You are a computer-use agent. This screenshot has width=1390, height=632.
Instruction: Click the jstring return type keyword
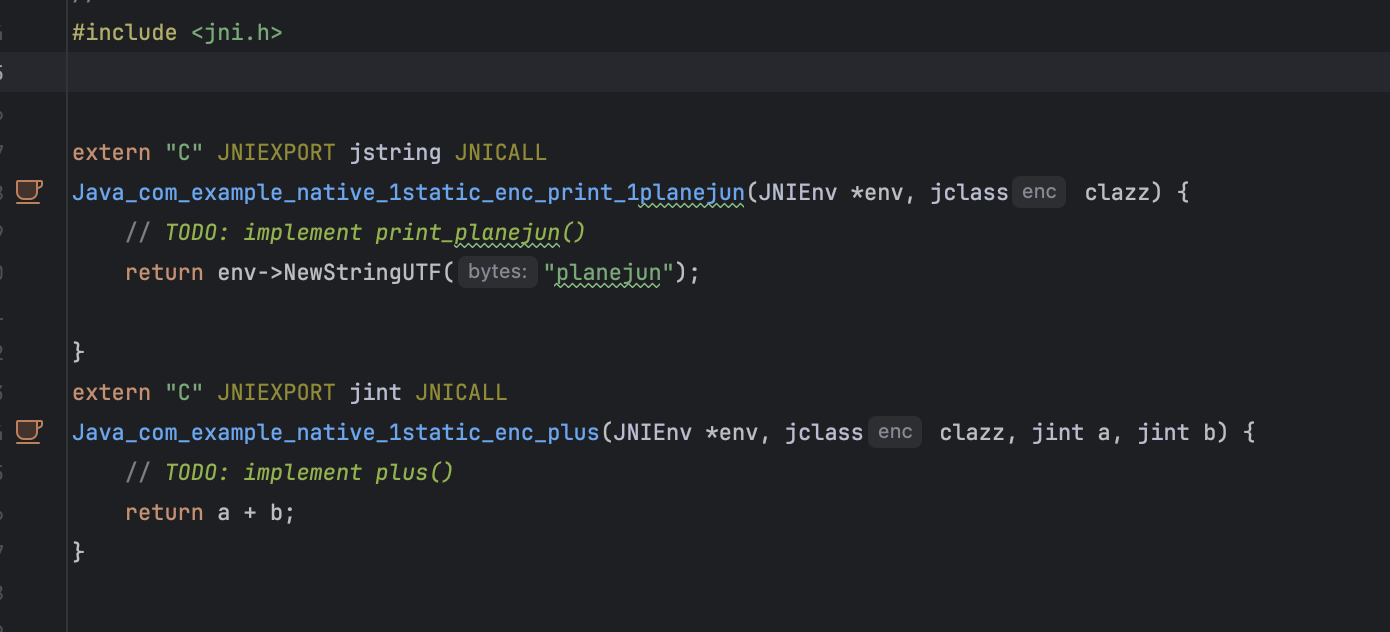click(x=395, y=153)
